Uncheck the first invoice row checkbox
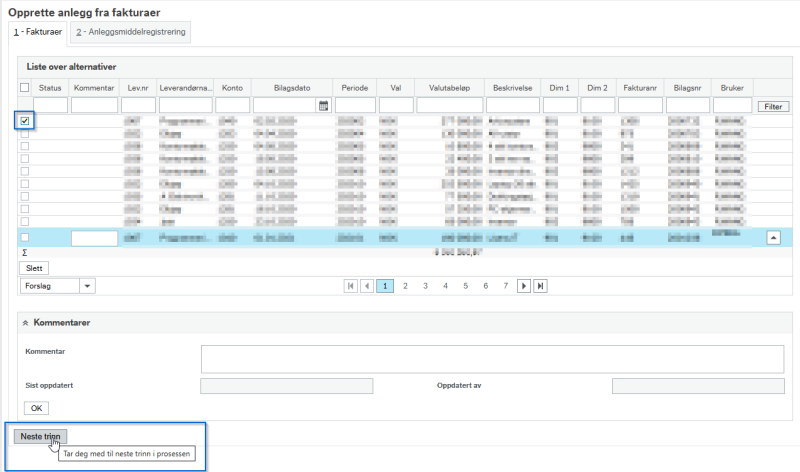 click(x=24, y=121)
